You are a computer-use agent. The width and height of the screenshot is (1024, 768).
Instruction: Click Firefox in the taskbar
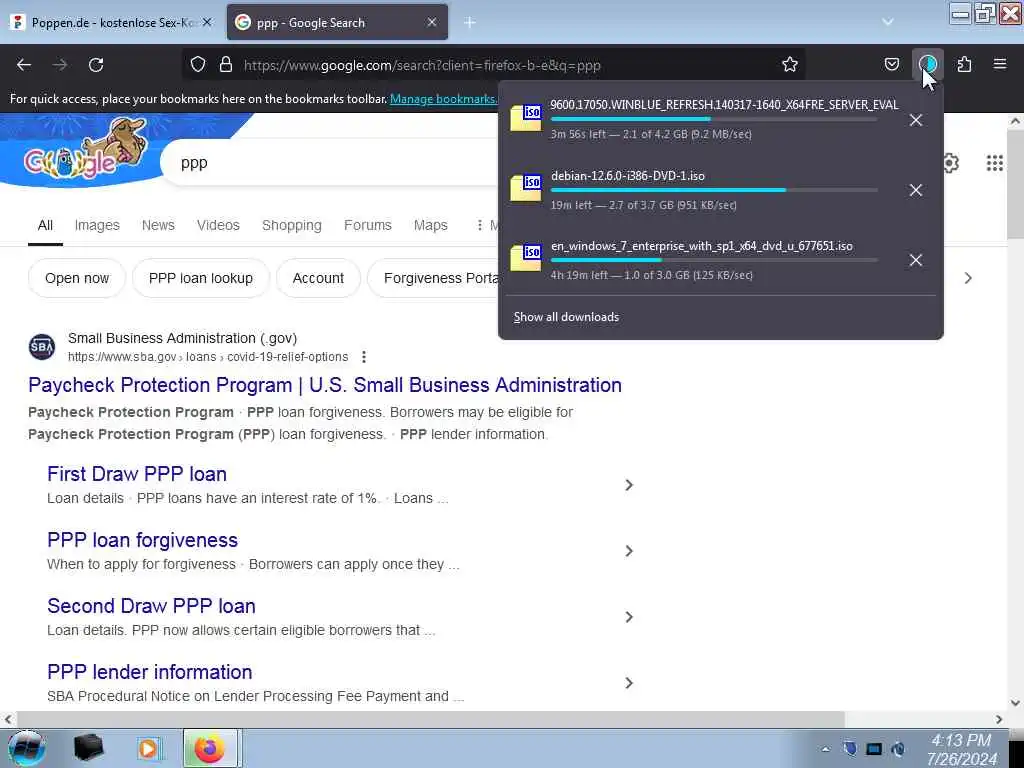[x=210, y=748]
